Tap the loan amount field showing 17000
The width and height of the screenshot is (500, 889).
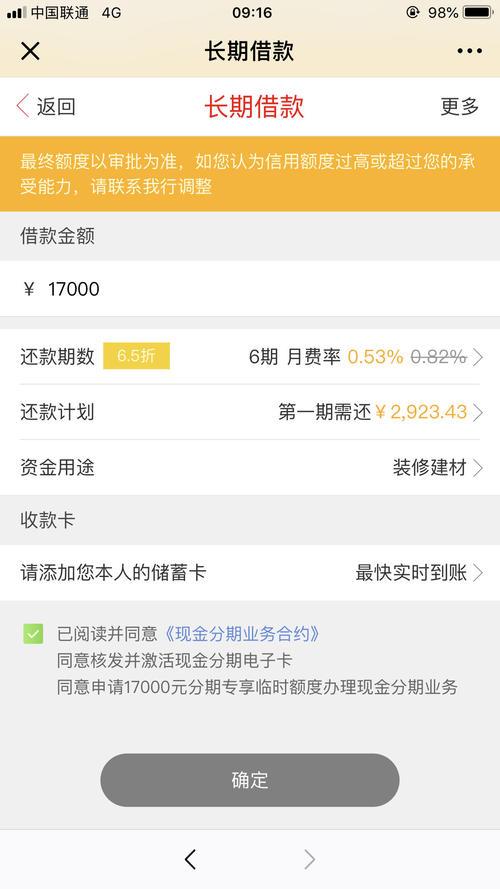(250, 289)
